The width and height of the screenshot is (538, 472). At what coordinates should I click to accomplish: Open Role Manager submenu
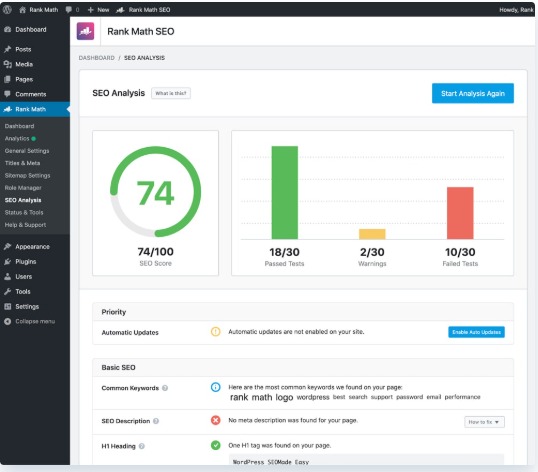coord(23,188)
